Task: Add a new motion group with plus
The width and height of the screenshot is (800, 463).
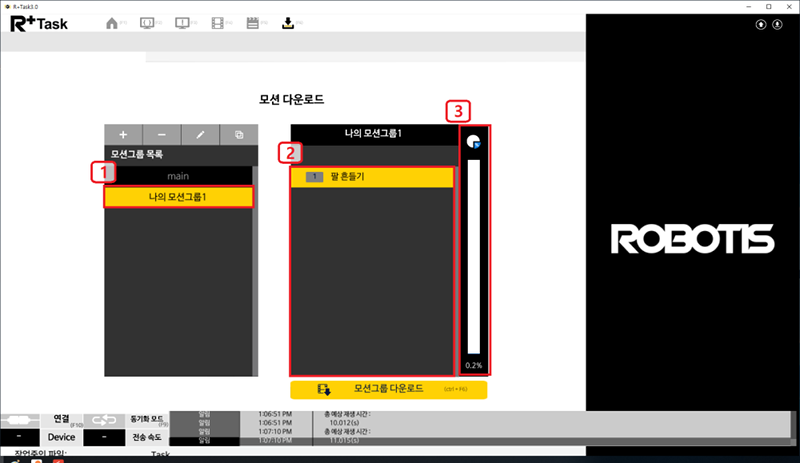Action: pyautogui.click(x=123, y=135)
